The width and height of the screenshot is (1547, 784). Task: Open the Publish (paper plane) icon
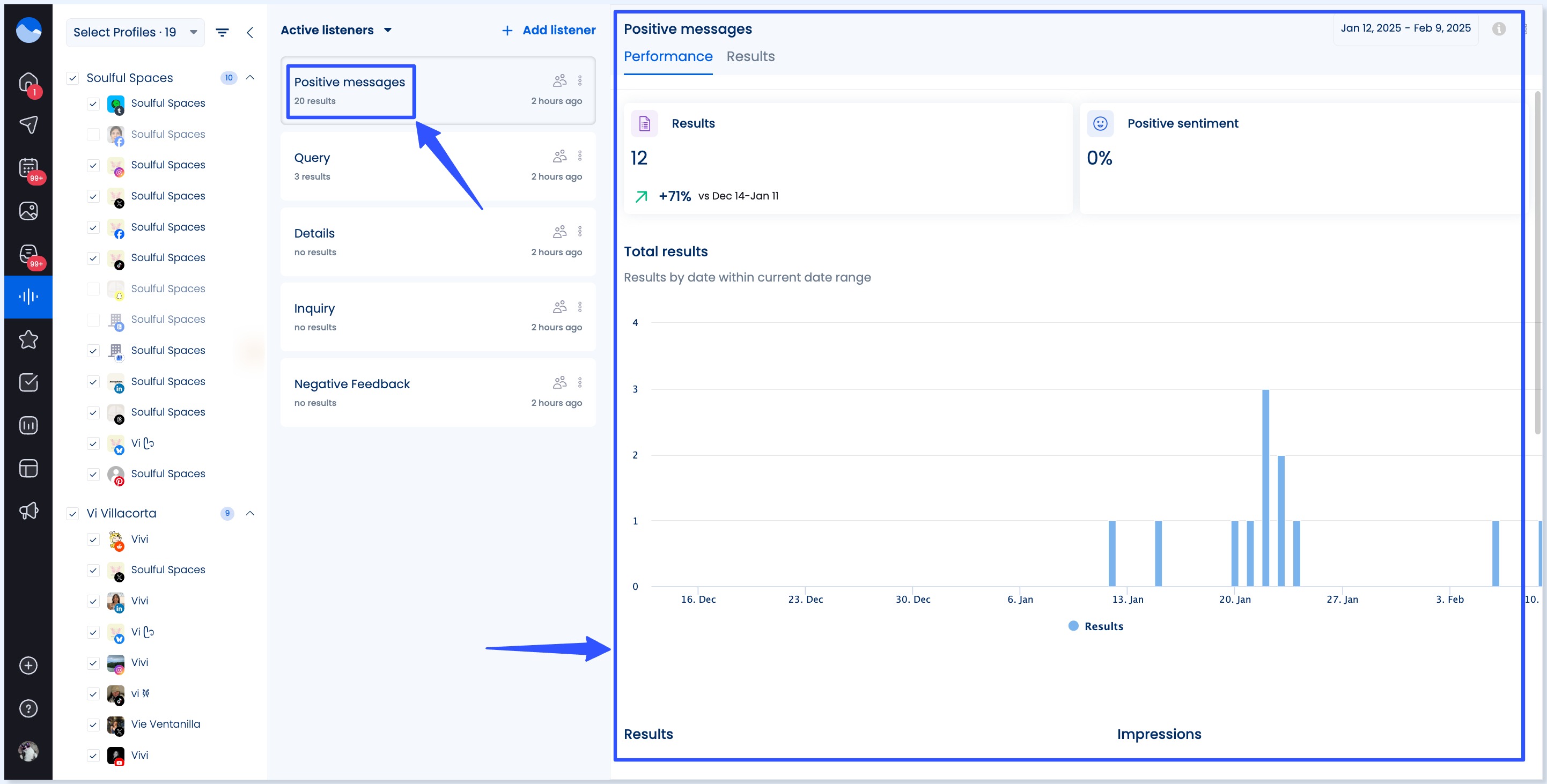28,124
